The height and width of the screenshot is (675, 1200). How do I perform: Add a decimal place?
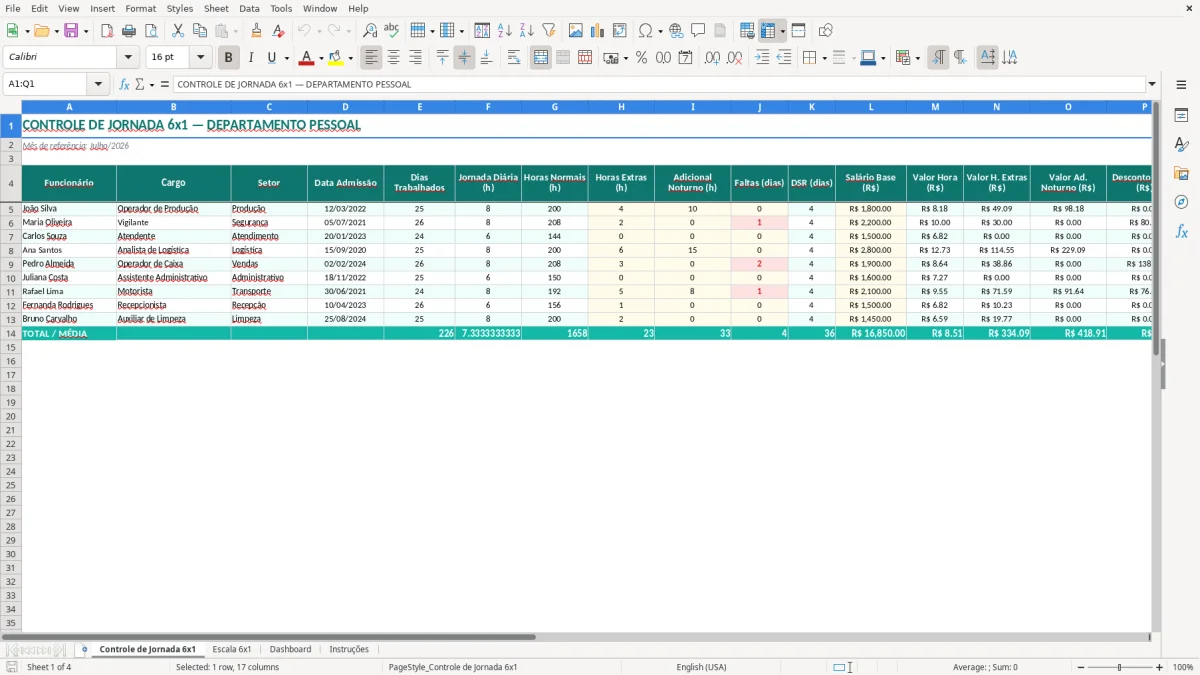point(712,58)
